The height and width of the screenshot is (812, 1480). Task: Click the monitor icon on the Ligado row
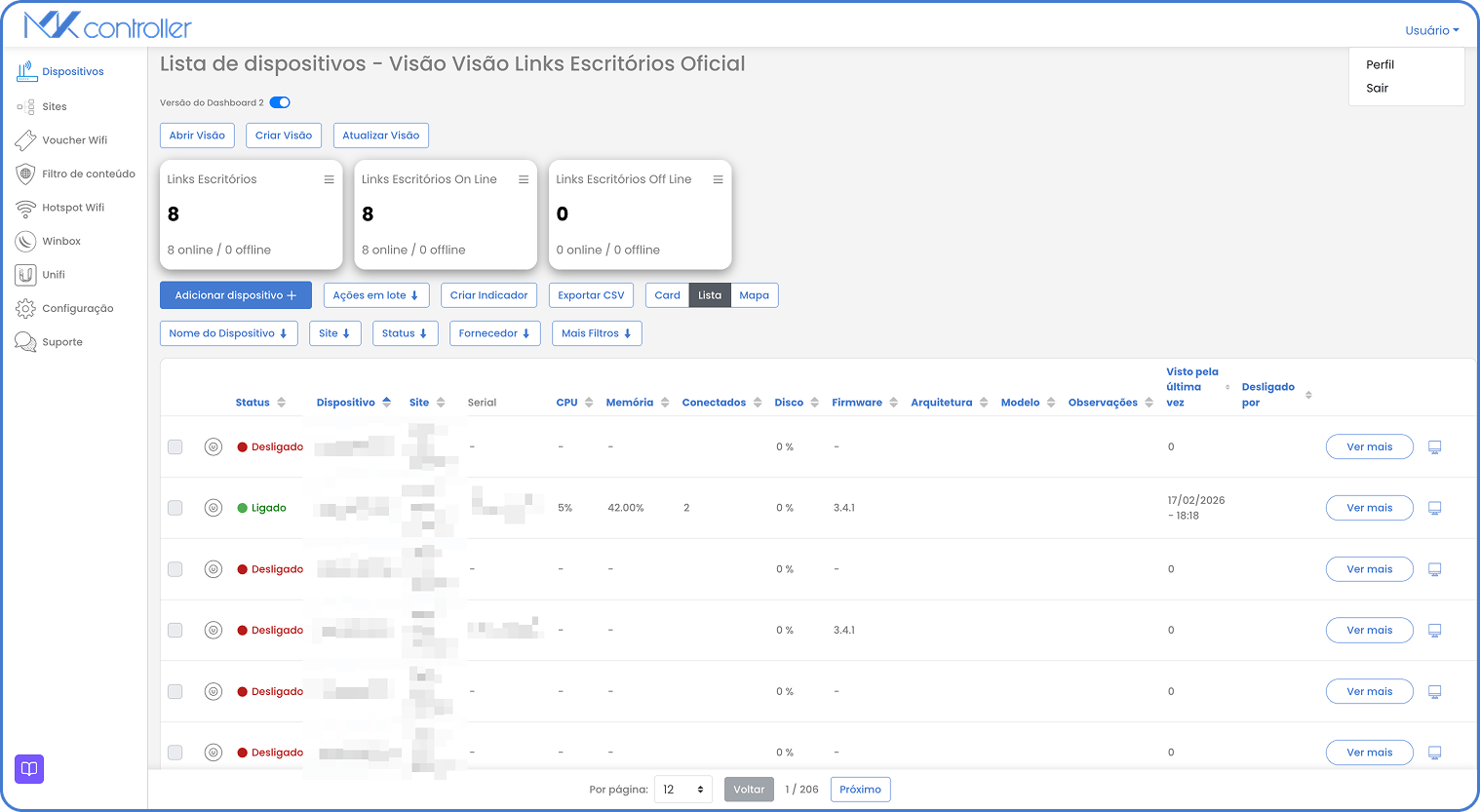1434,507
